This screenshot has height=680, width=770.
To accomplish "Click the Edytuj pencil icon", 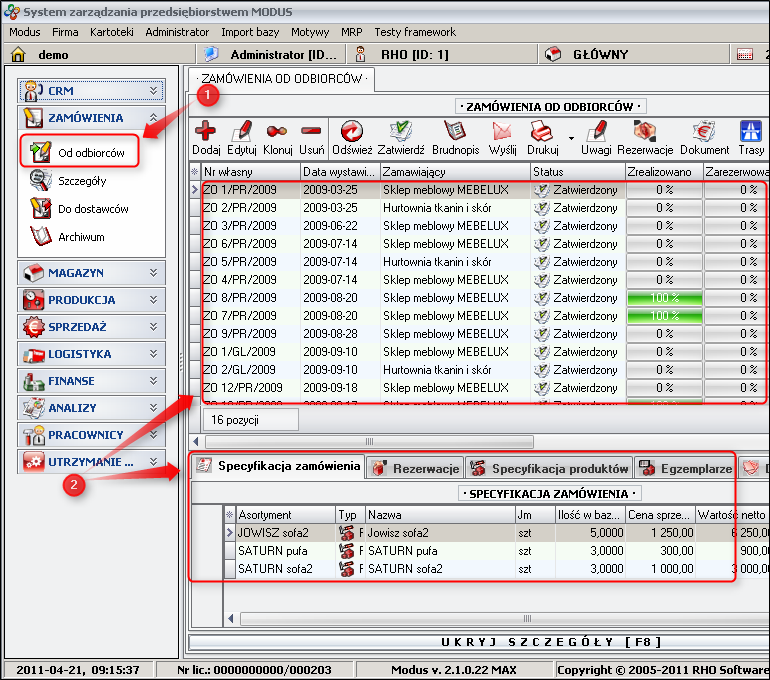I will (242, 131).
